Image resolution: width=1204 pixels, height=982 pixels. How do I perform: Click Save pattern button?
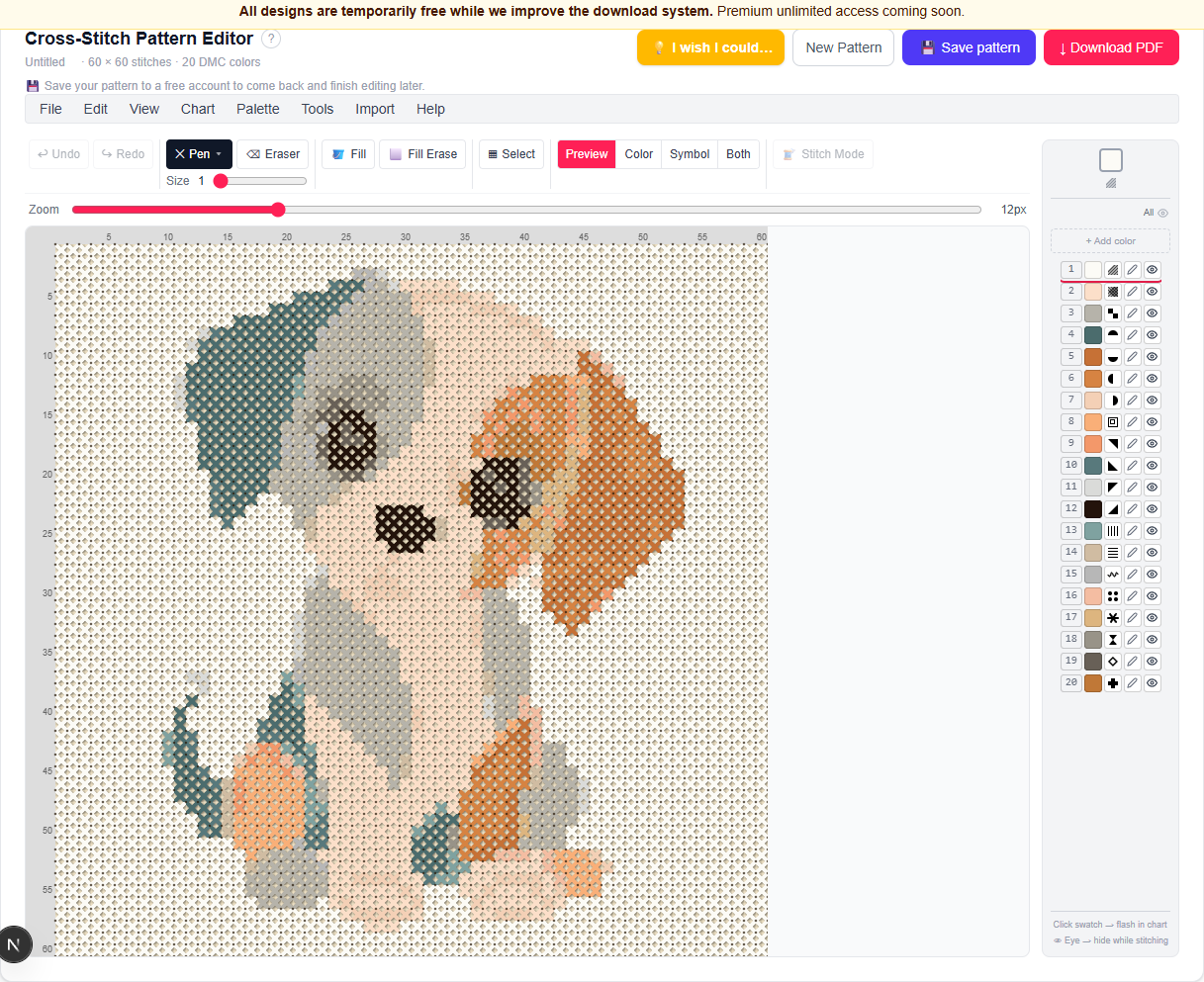coord(969,47)
